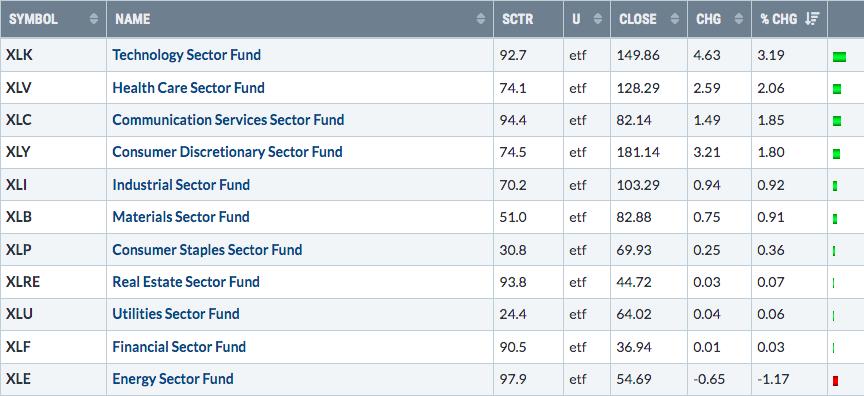Click green bar in Health Care row
This screenshot has width=864, height=396.
point(837,89)
